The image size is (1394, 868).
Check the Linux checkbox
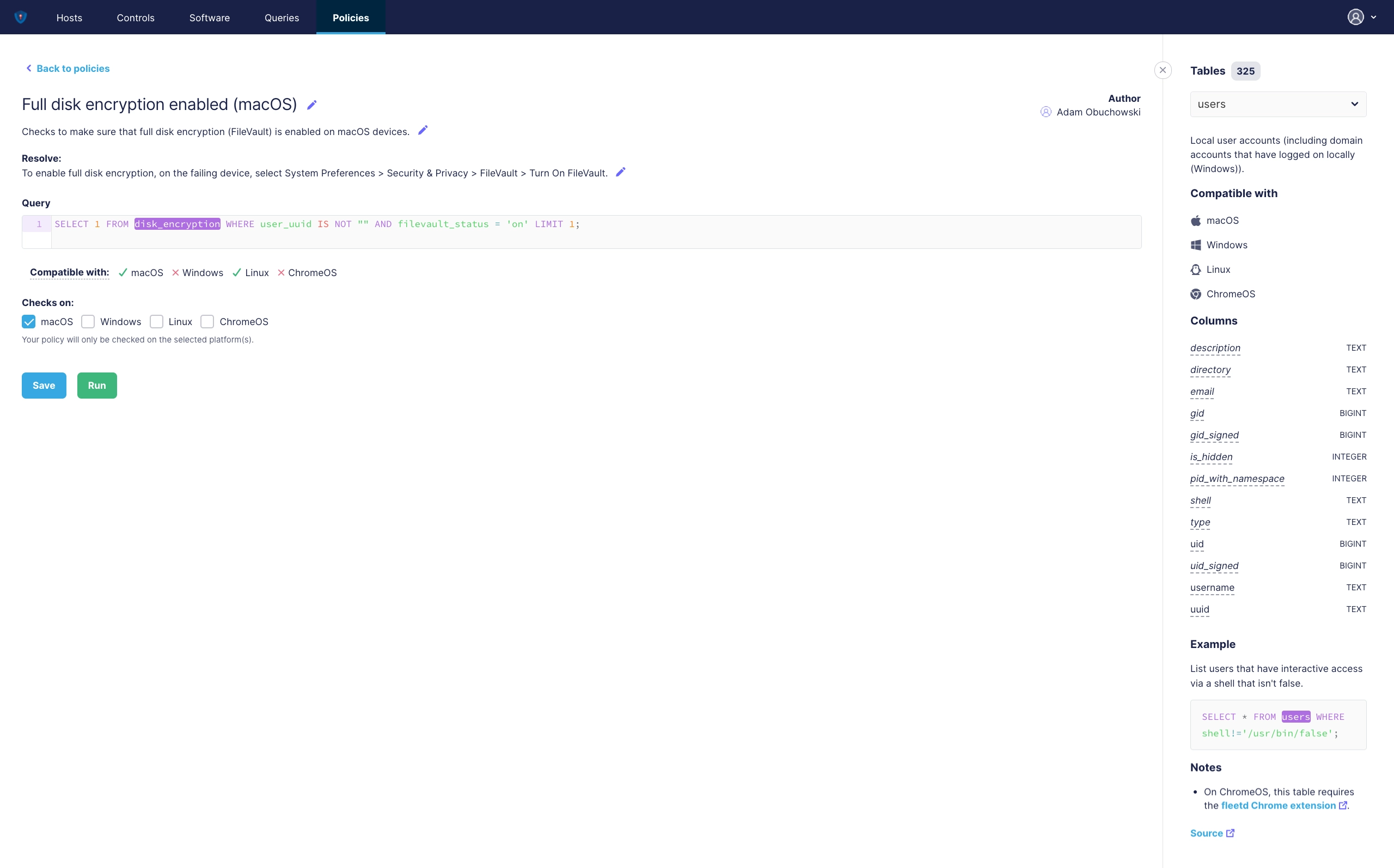(157, 321)
